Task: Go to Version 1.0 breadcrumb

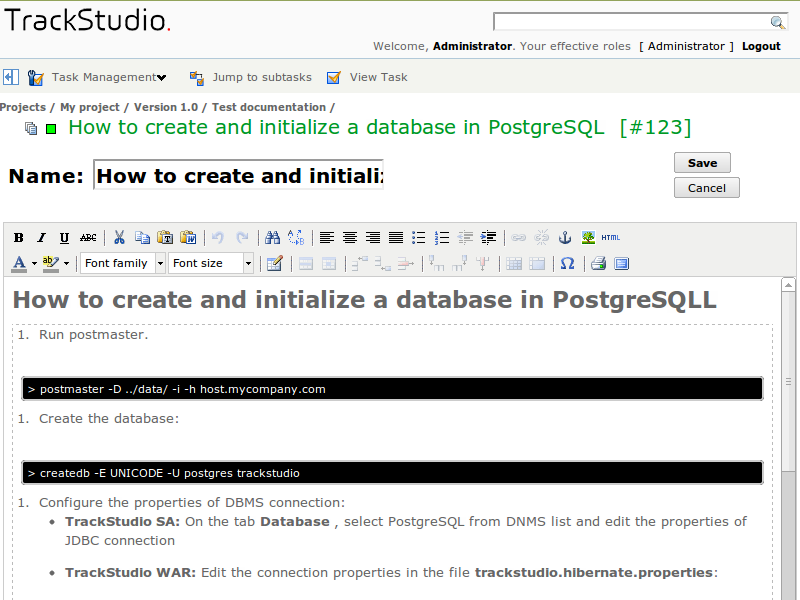Action: 166,107
